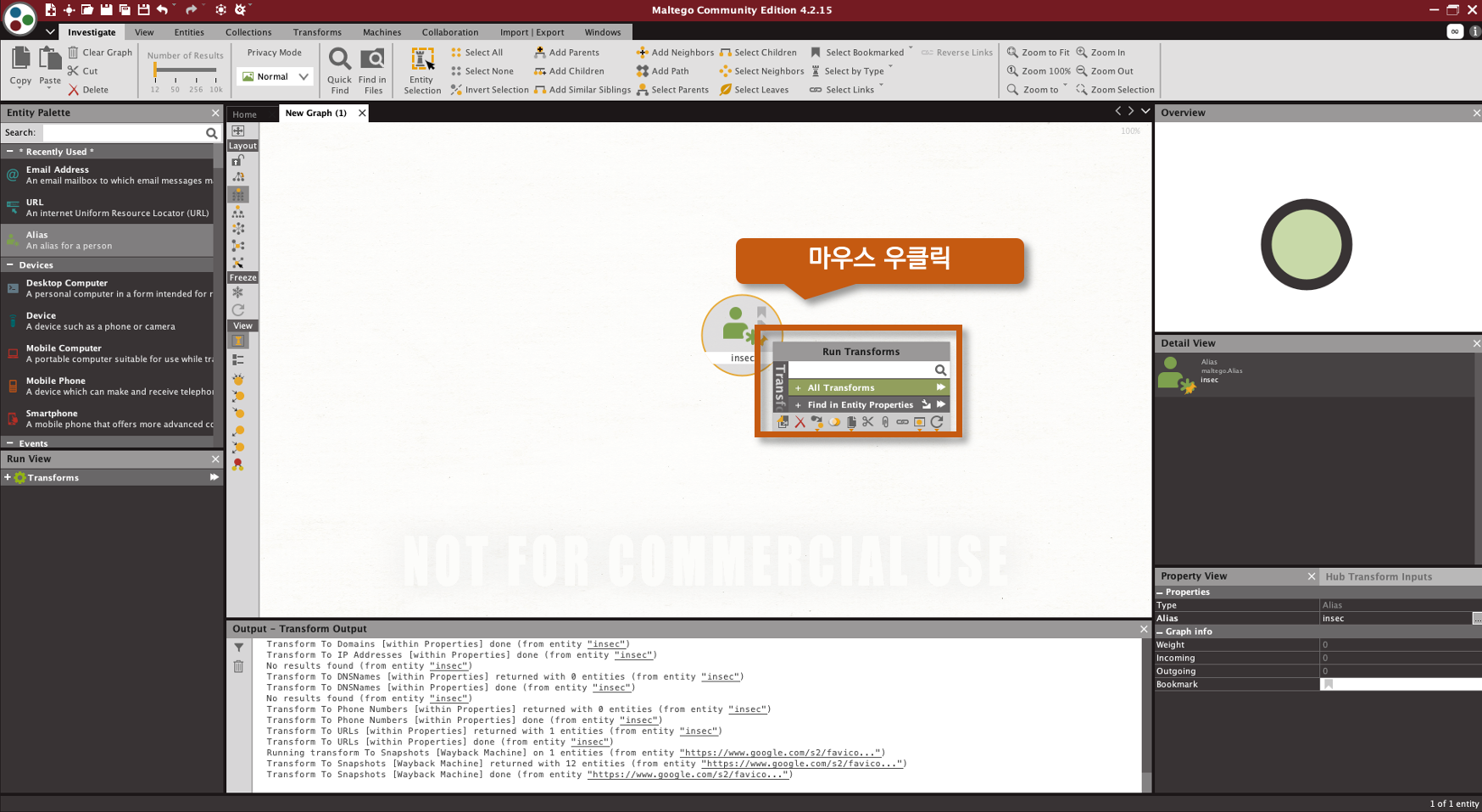Collapse the Properties section in Property View
The width and height of the screenshot is (1482, 812).
pyautogui.click(x=1160, y=592)
